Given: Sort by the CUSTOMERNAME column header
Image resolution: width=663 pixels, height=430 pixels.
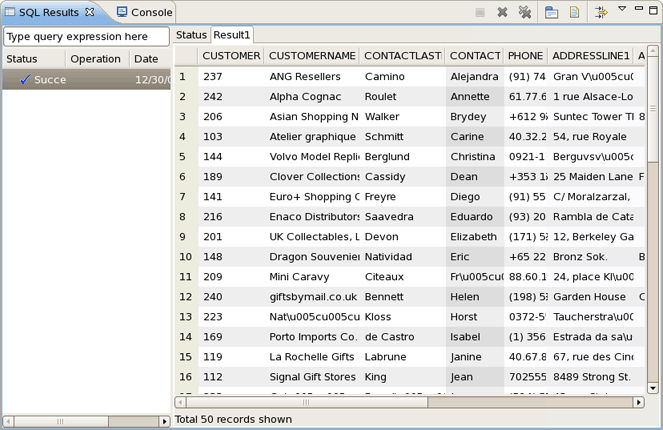Looking at the screenshot, I should pos(311,56).
